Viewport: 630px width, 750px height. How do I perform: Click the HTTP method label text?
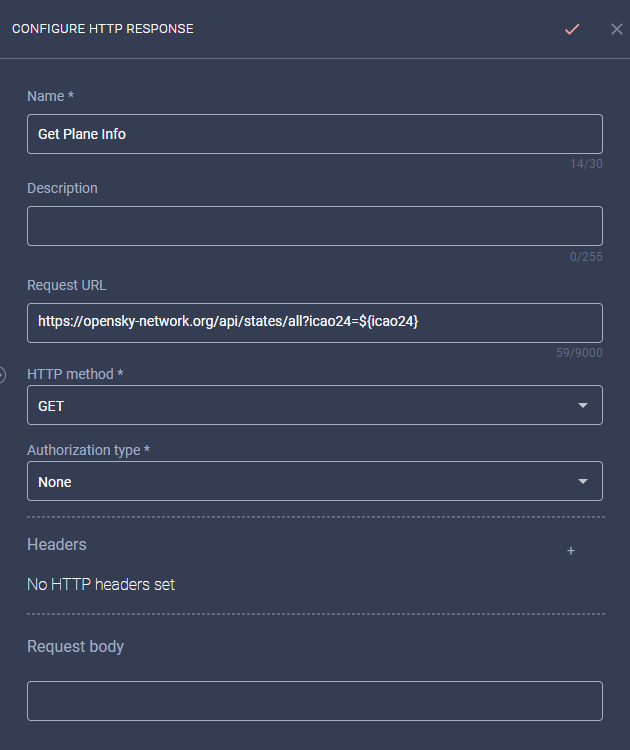pyautogui.click(x=75, y=374)
